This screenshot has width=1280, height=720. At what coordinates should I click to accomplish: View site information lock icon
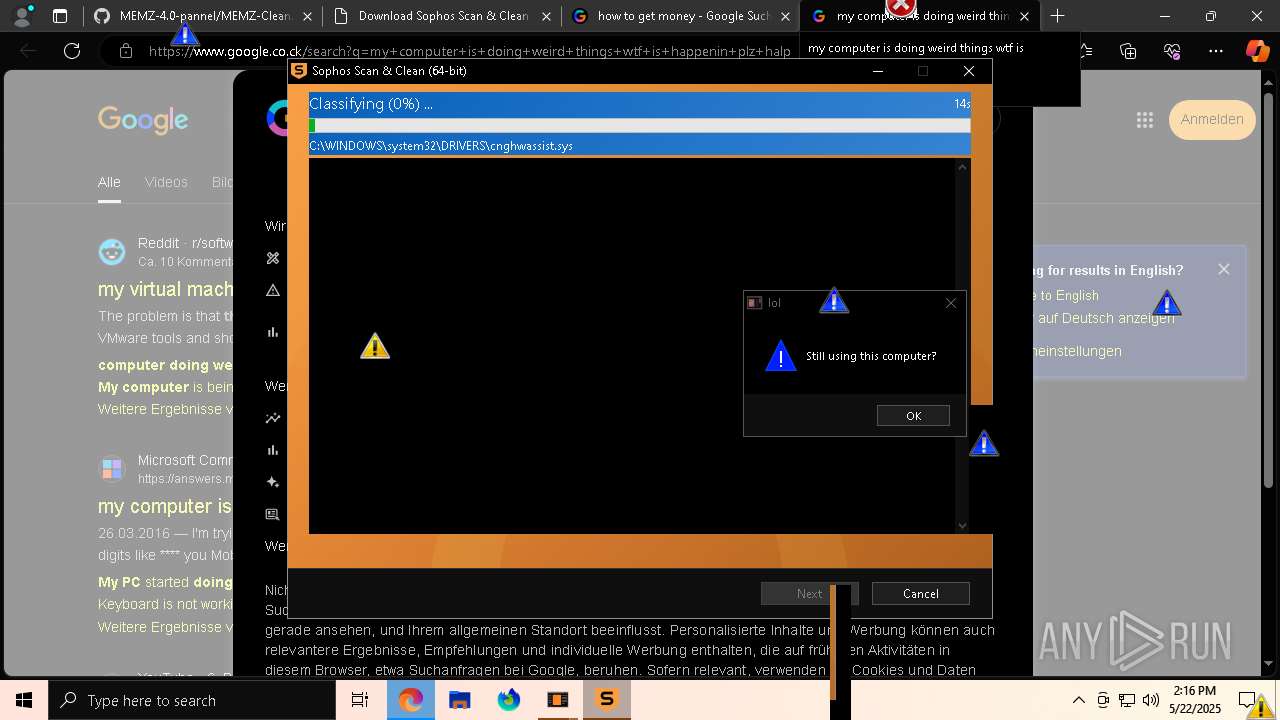coord(125,51)
